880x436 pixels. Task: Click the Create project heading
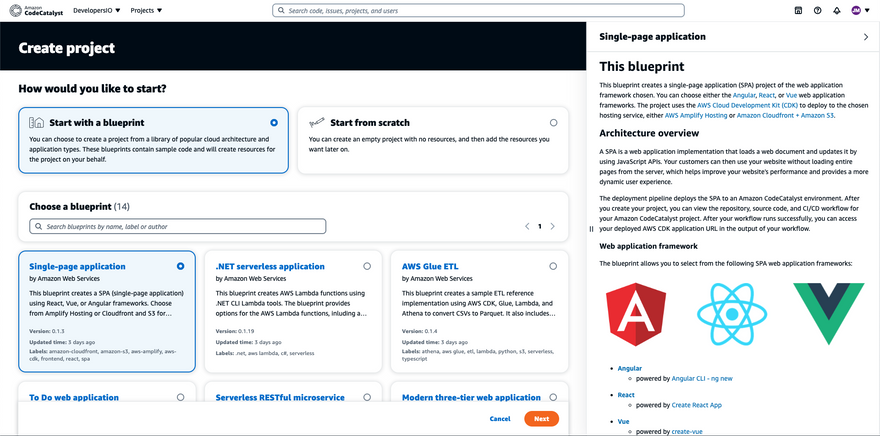coord(67,48)
